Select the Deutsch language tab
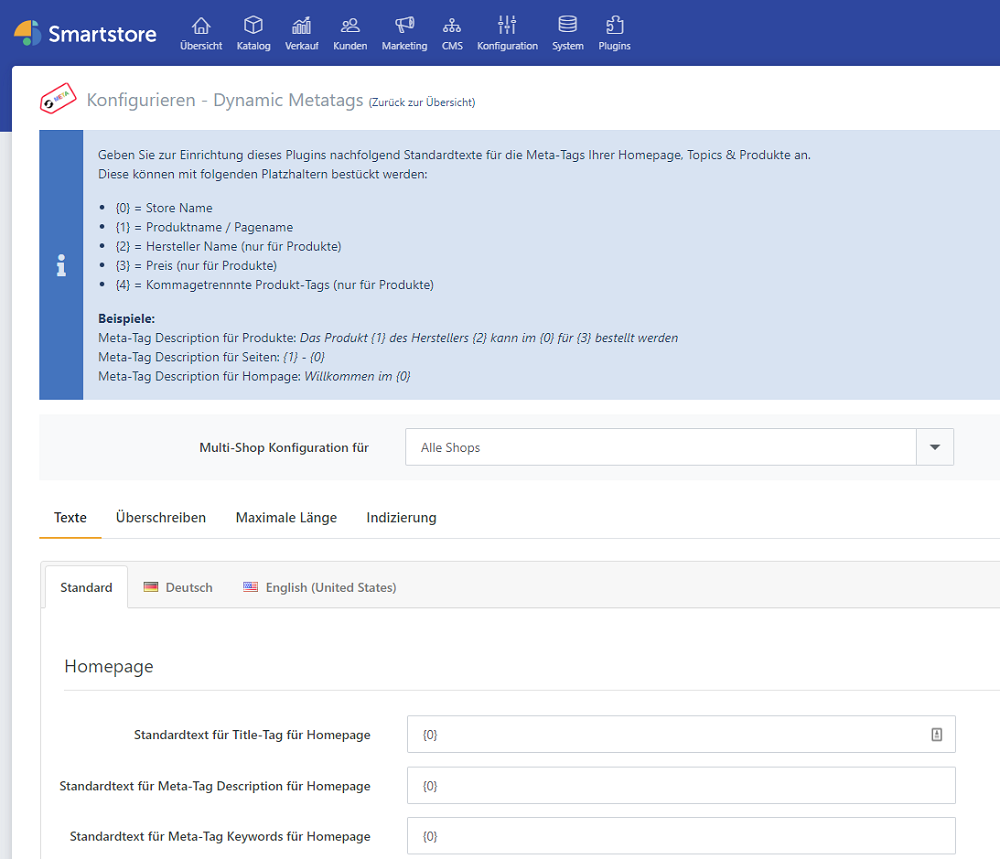This screenshot has height=859, width=1000. [178, 587]
